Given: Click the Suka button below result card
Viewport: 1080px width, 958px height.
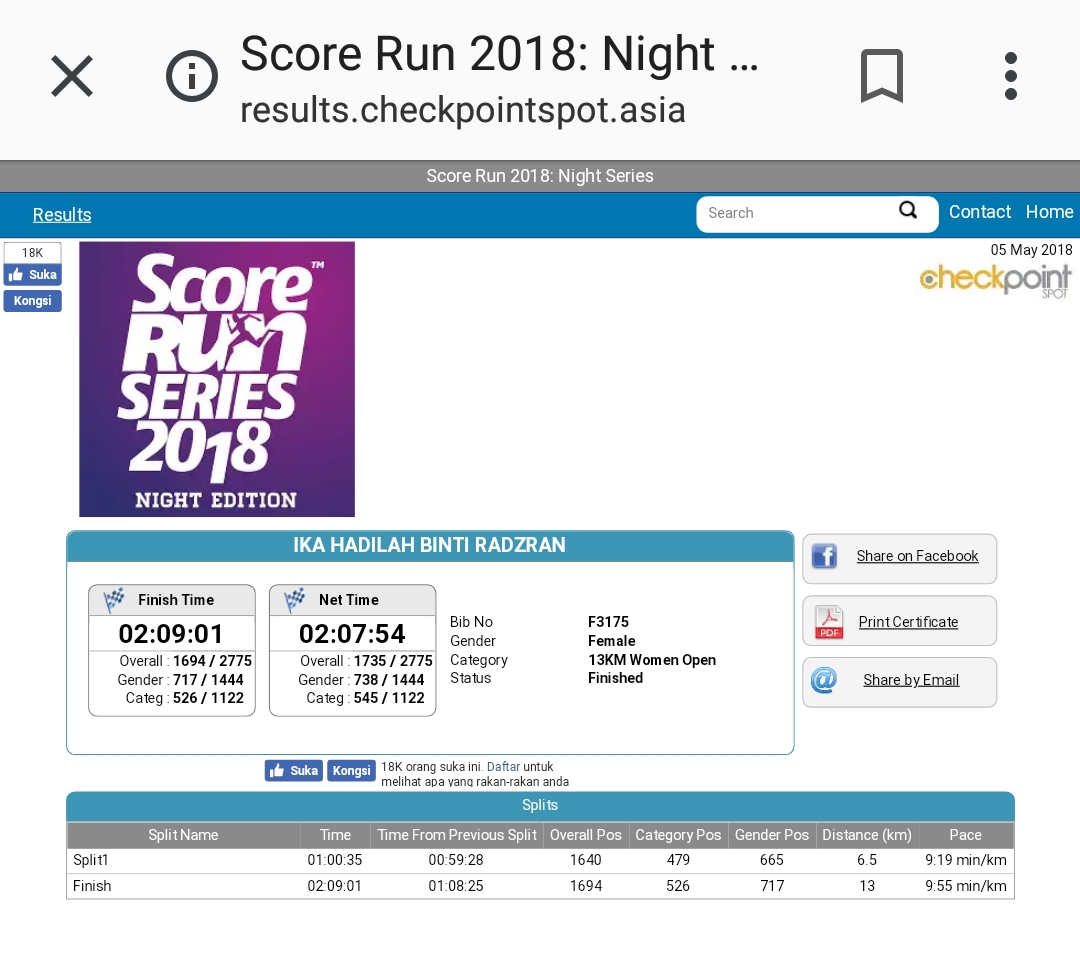Looking at the screenshot, I should [293, 771].
